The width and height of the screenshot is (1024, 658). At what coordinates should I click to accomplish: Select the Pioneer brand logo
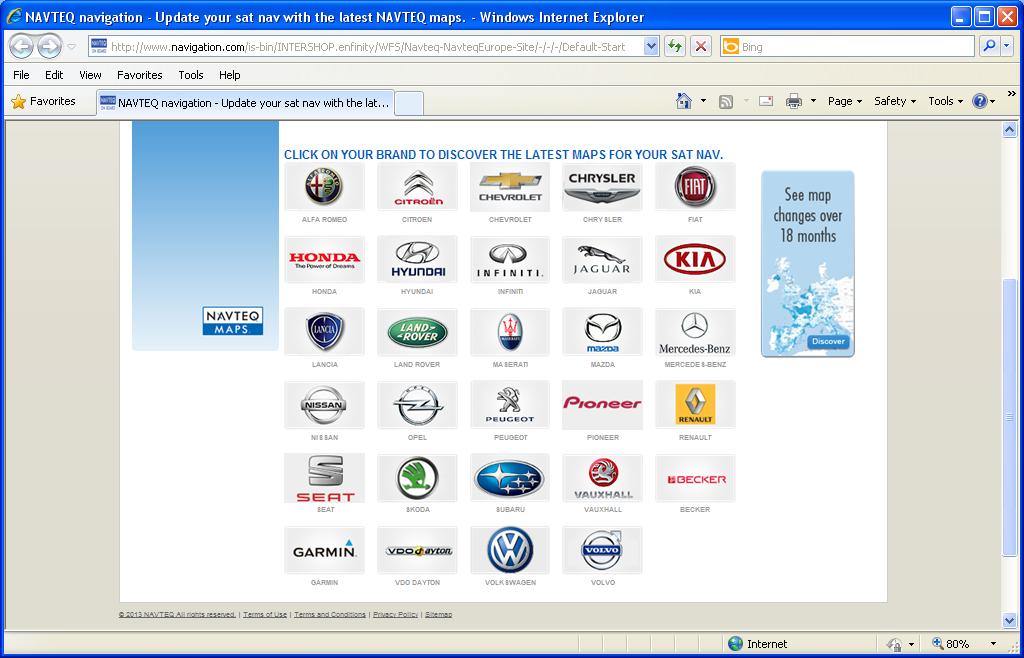(x=602, y=404)
